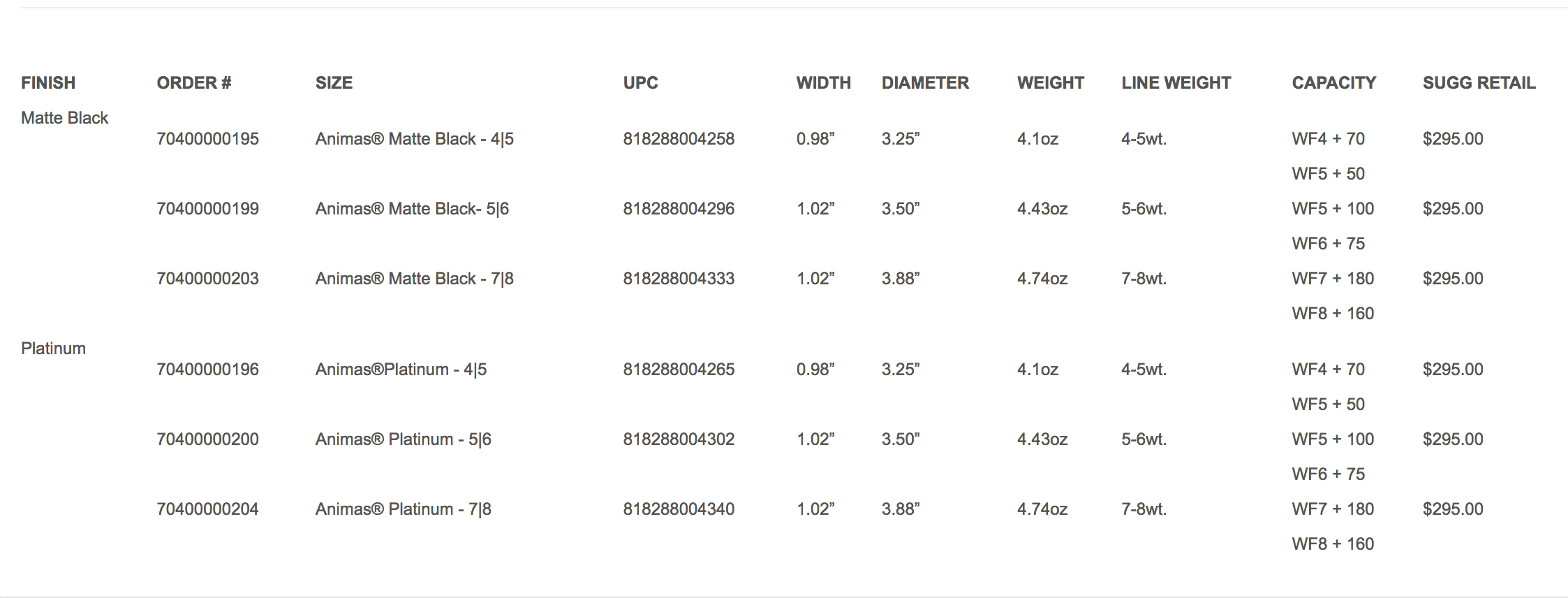Click the LINE WEIGHT column header
The height and width of the screenshot is (598, 1568).
coord(1176,83)
